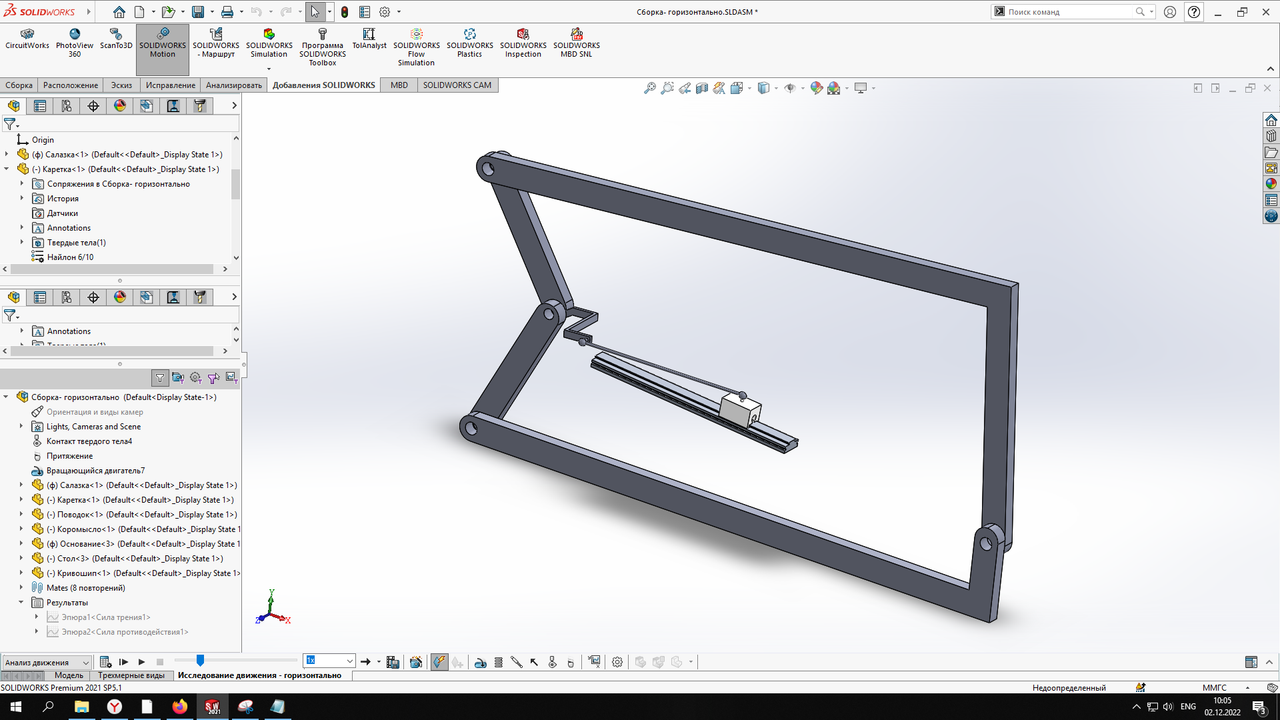The width and height of the screenshot is (1280, 720).
Task: Toggle Filter Results icon in motion tree
Action: tap(231, 377)
